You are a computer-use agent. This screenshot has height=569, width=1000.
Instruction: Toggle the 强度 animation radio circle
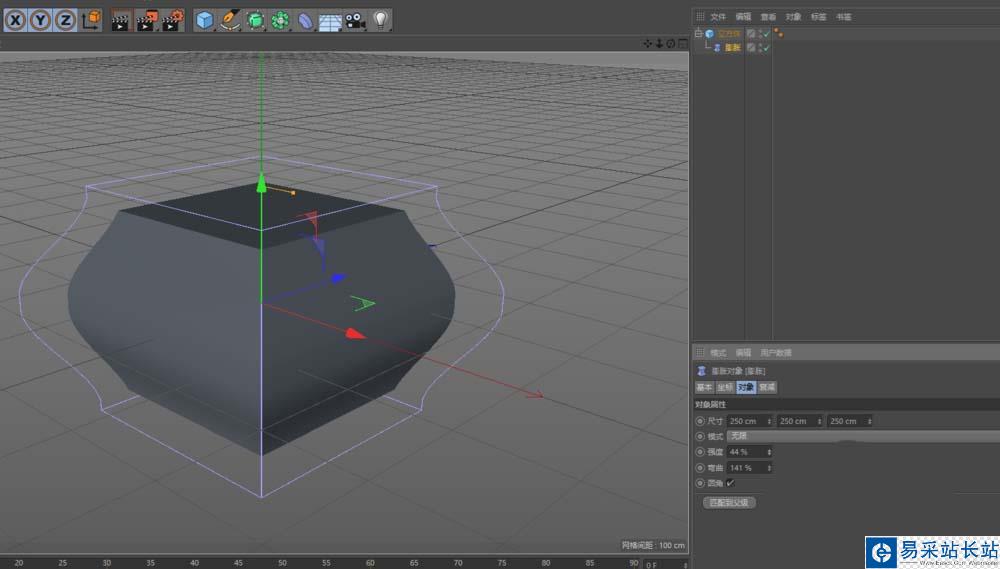699,452
